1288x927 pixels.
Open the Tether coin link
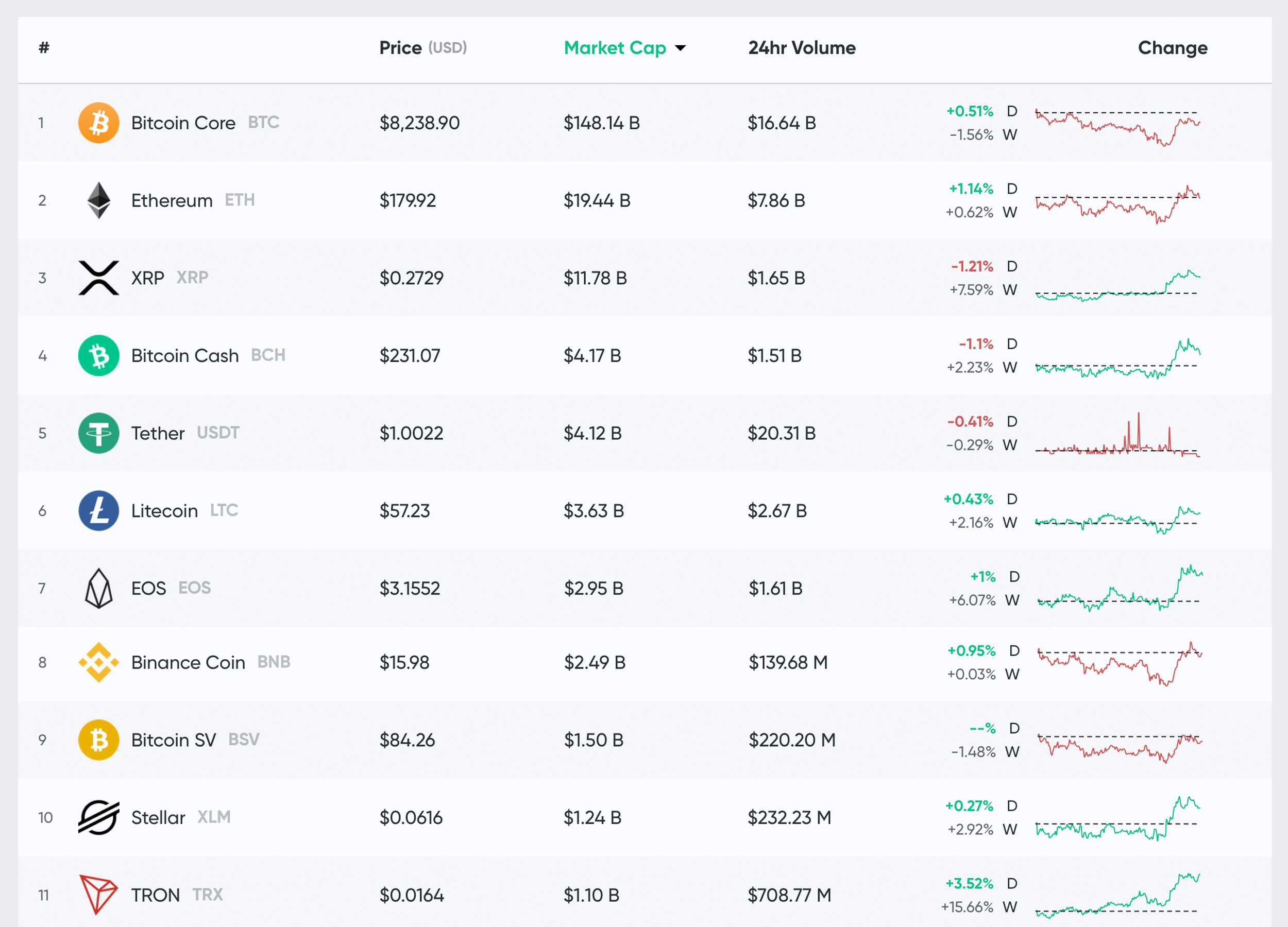(x=158, y=433)
